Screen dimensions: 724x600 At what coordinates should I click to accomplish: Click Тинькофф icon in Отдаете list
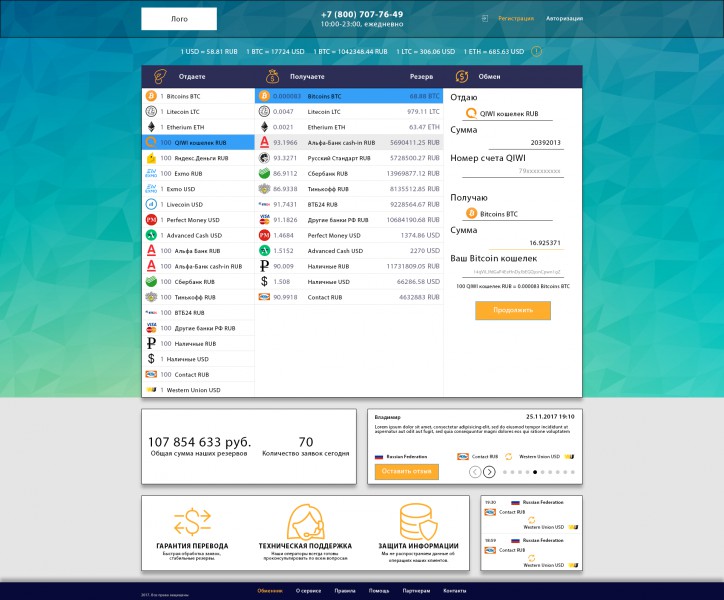[151, 297]
